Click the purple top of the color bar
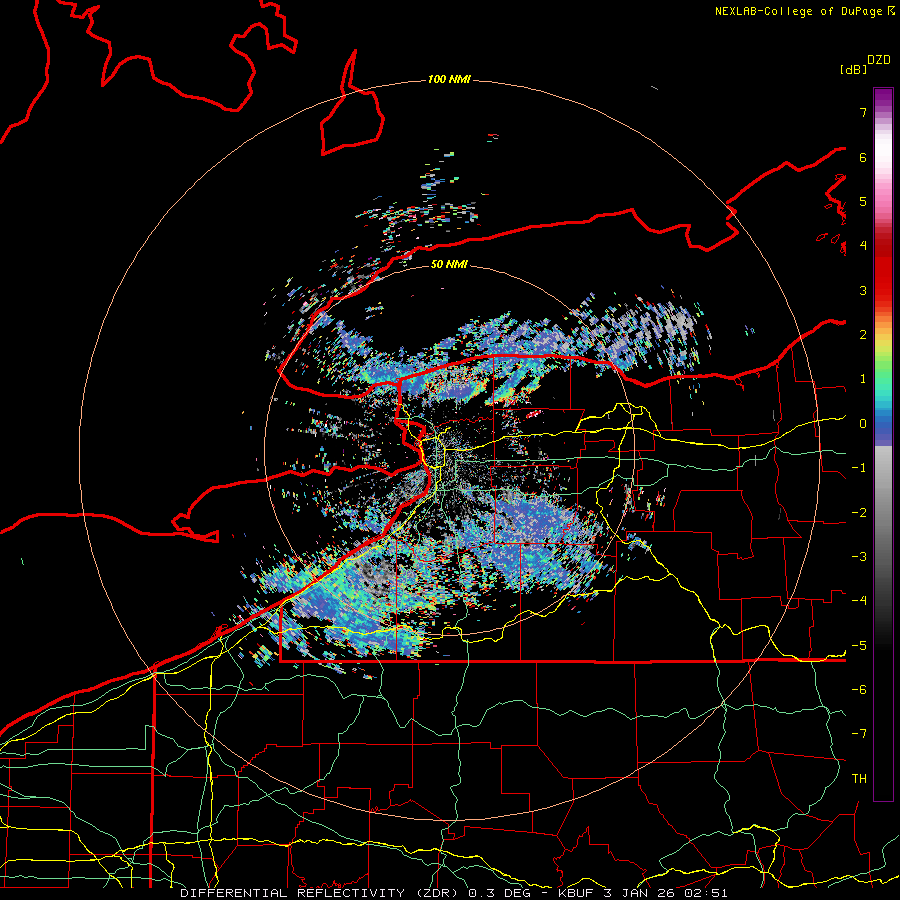 883,99
